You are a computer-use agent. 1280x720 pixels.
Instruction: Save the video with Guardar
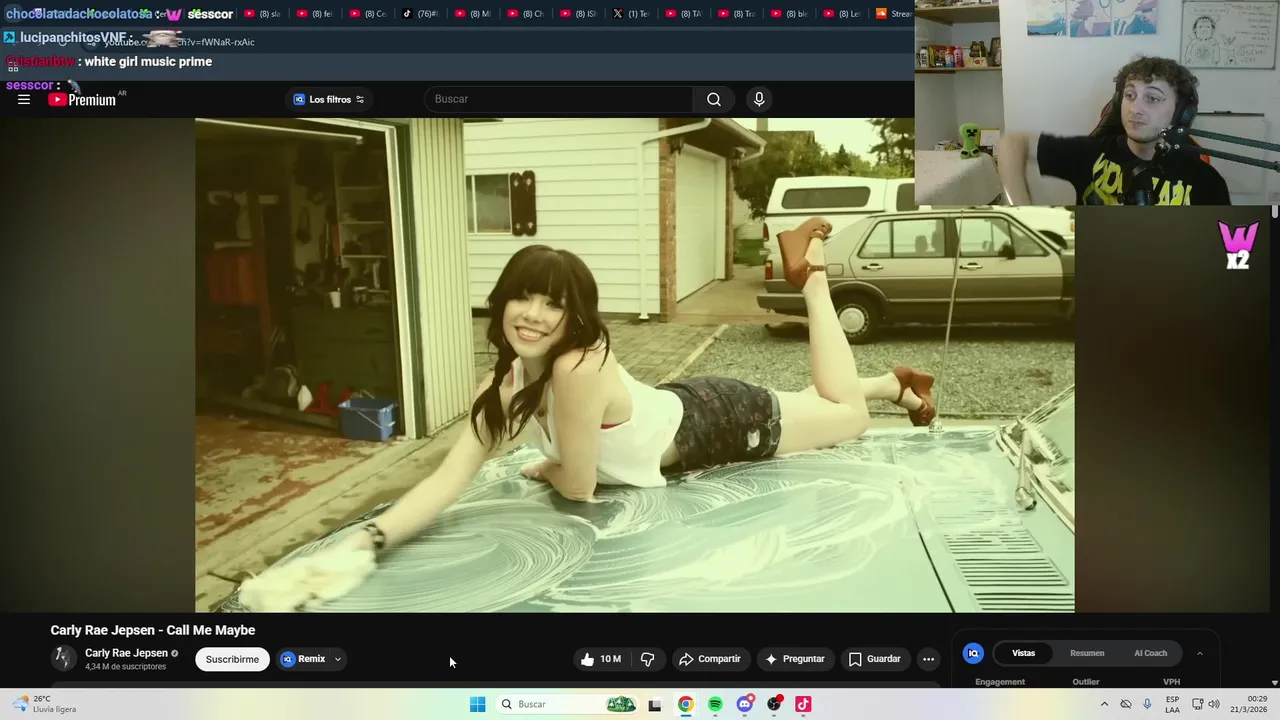coord(874,659)
